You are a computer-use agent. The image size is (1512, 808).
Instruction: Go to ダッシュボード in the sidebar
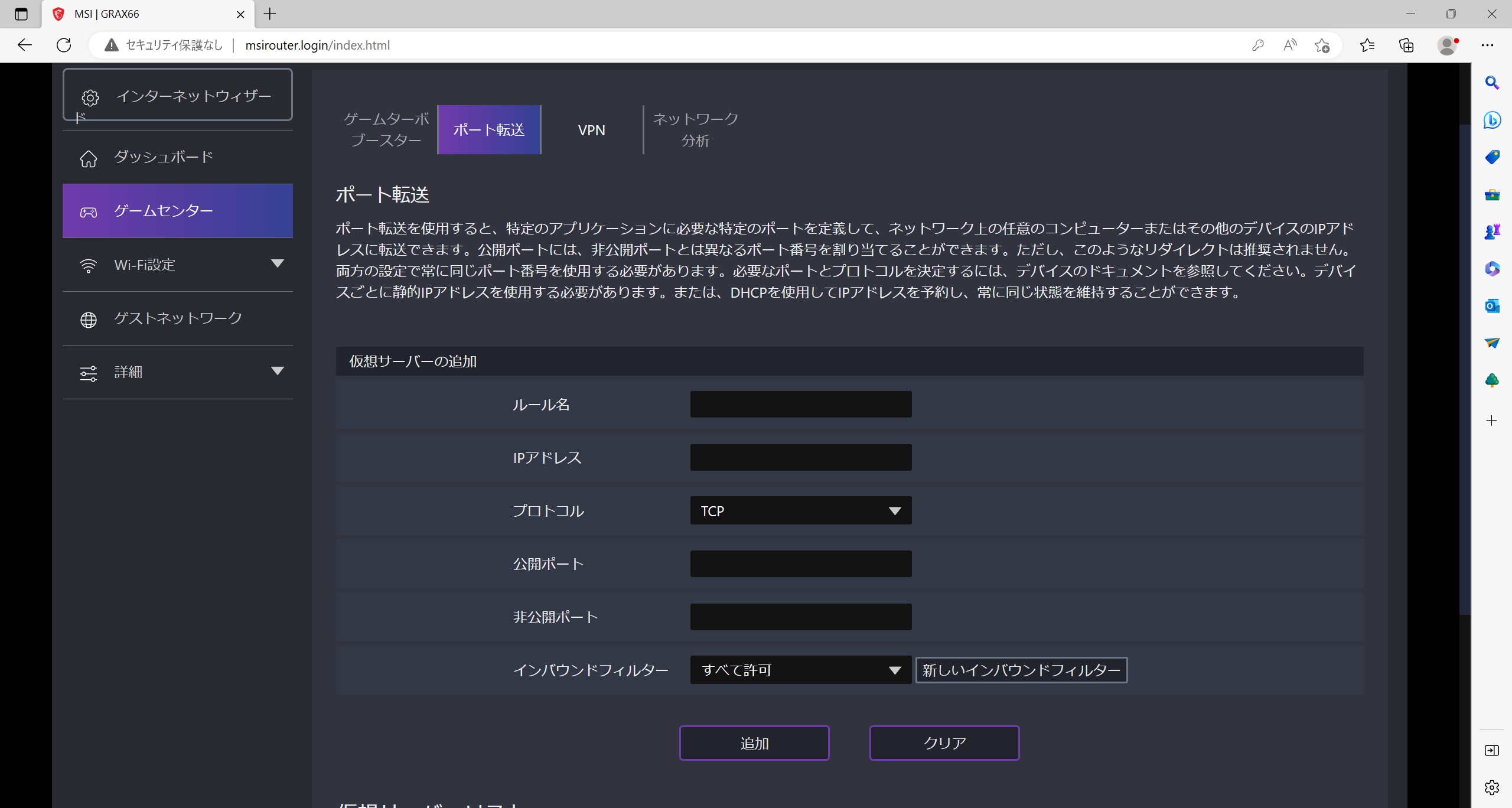[x=177, y=157]
